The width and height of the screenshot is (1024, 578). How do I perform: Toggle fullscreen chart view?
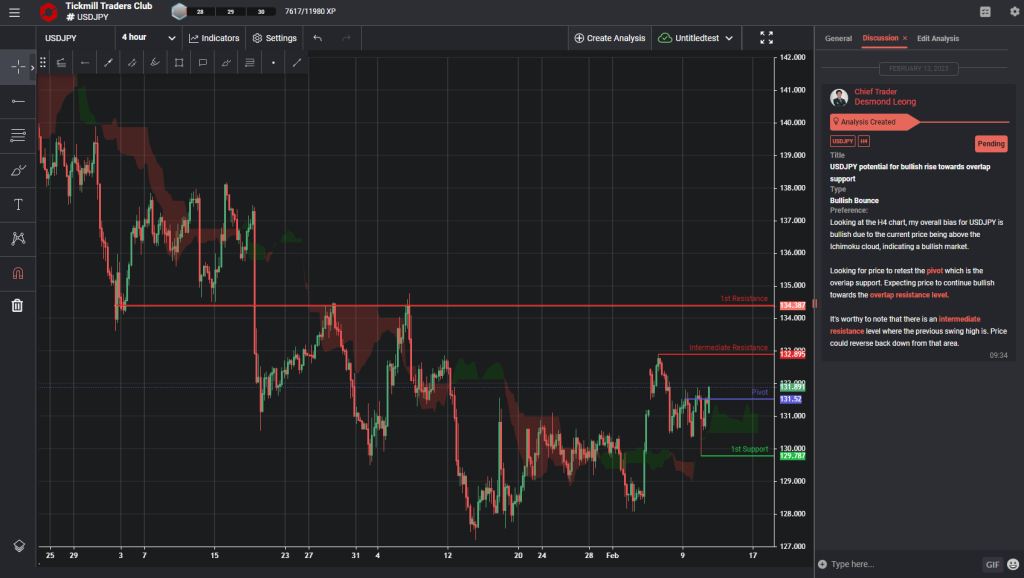point(766,37)
